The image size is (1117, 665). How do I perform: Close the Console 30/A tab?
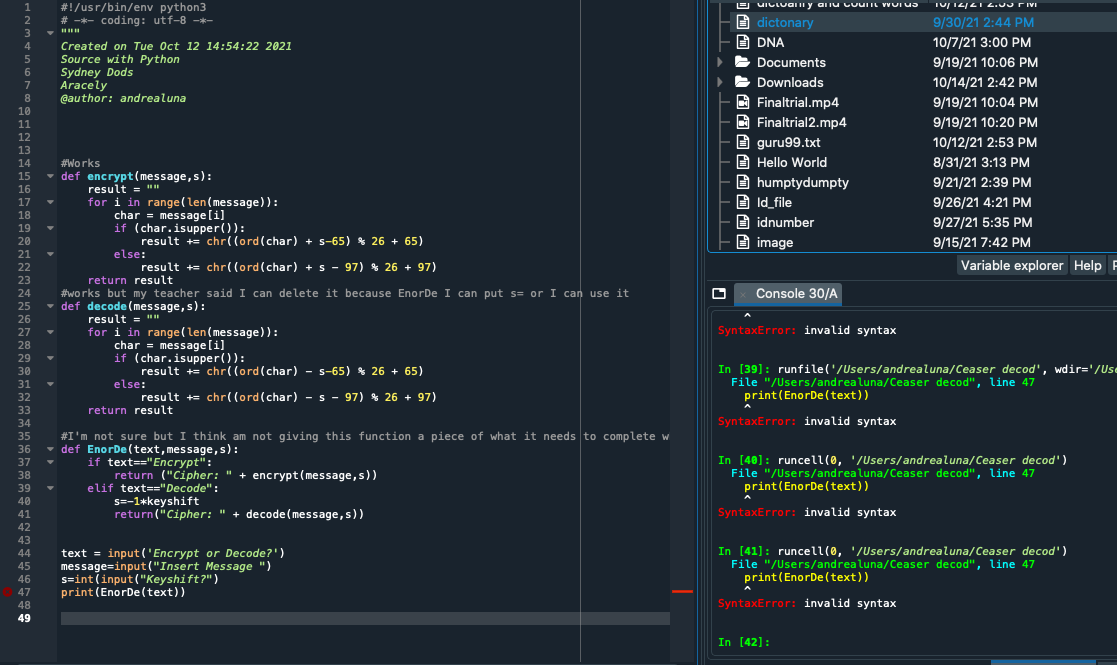click(743, 294)
